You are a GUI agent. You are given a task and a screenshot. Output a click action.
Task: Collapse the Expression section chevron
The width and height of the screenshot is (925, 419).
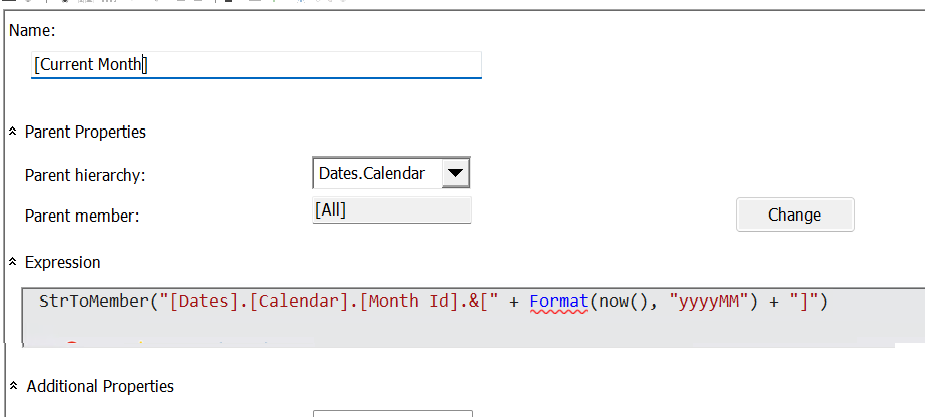click(12, 262)
